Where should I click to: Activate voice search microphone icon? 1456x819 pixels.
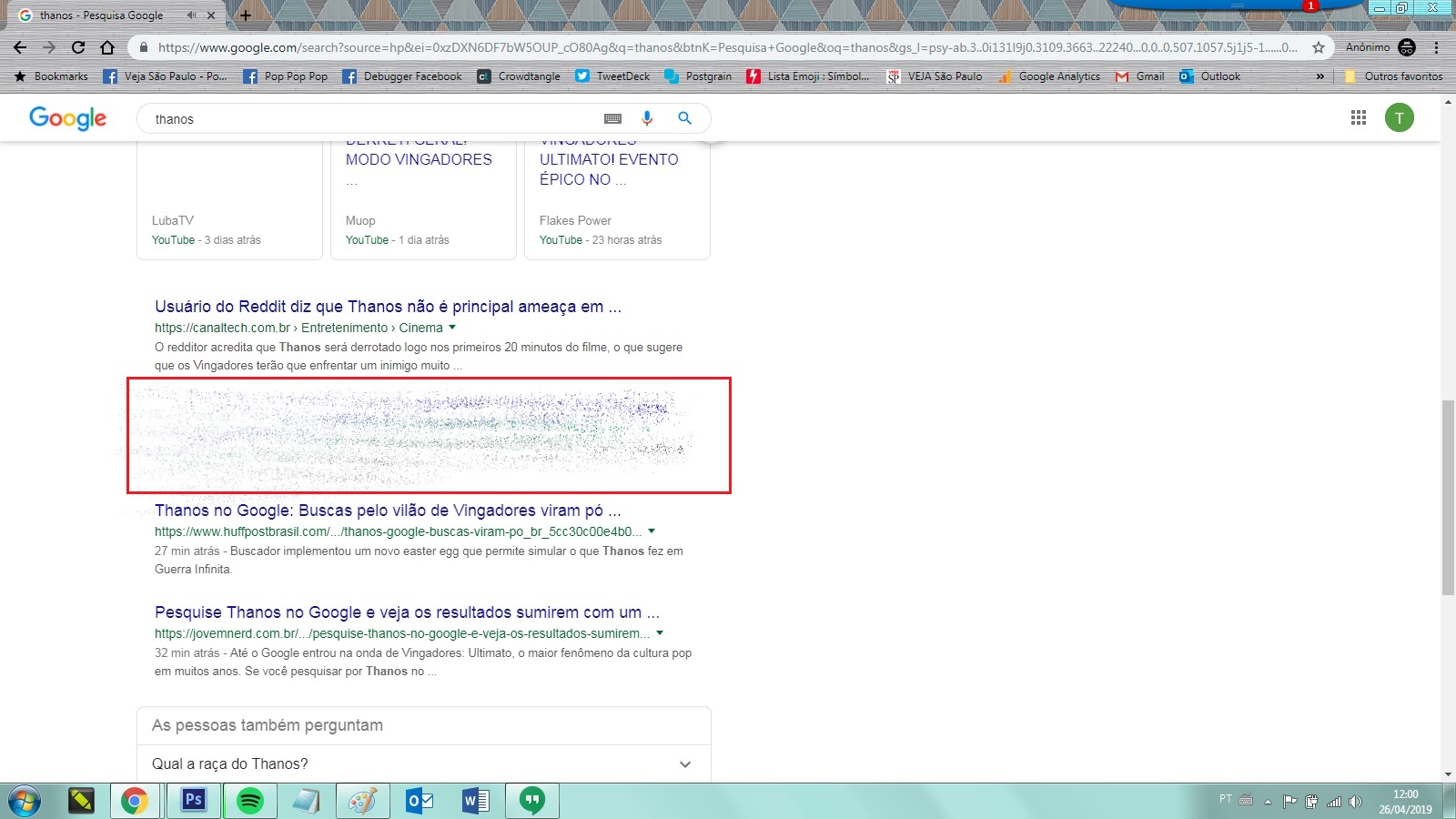pos(647,117)
